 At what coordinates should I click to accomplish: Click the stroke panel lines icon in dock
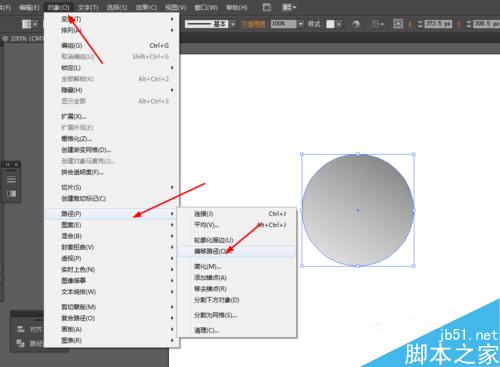point(11,179)
